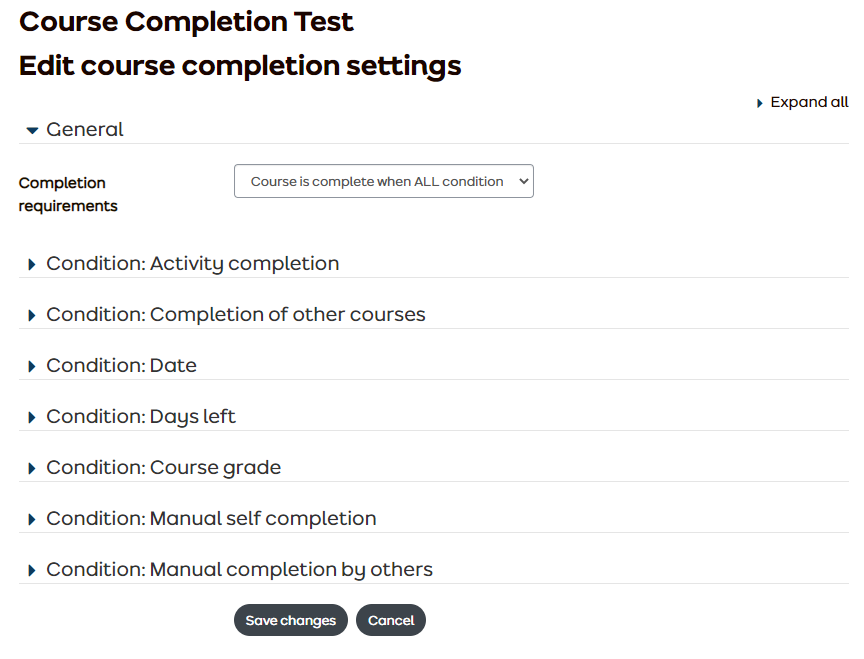Click the triangle icon beside Condition: Date

click(31, 365)
